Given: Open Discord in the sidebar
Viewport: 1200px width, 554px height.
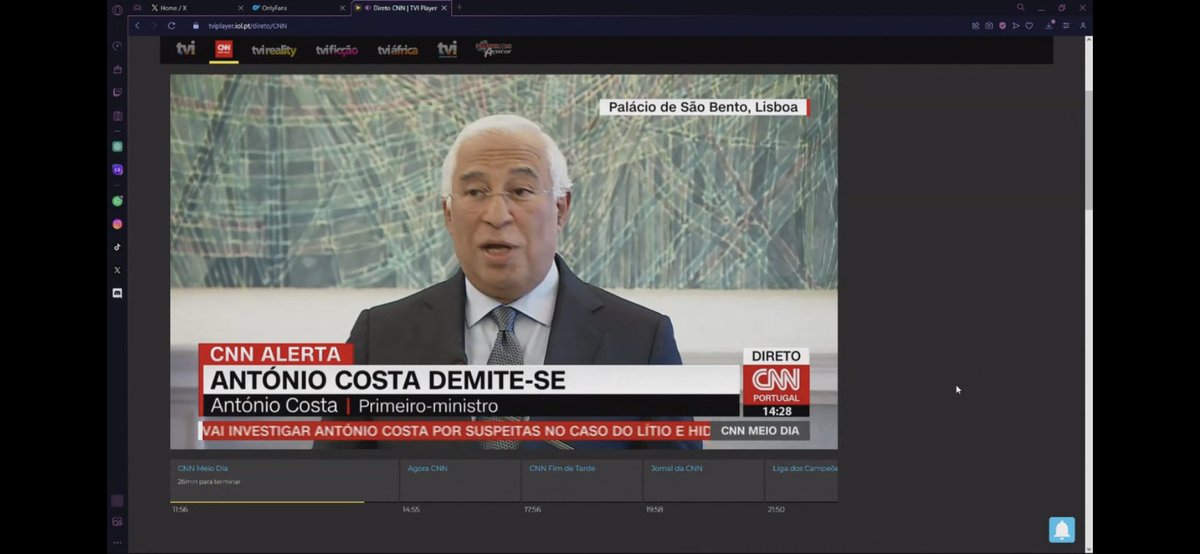Looking at the screenshot, I should (x=117, y=293).
